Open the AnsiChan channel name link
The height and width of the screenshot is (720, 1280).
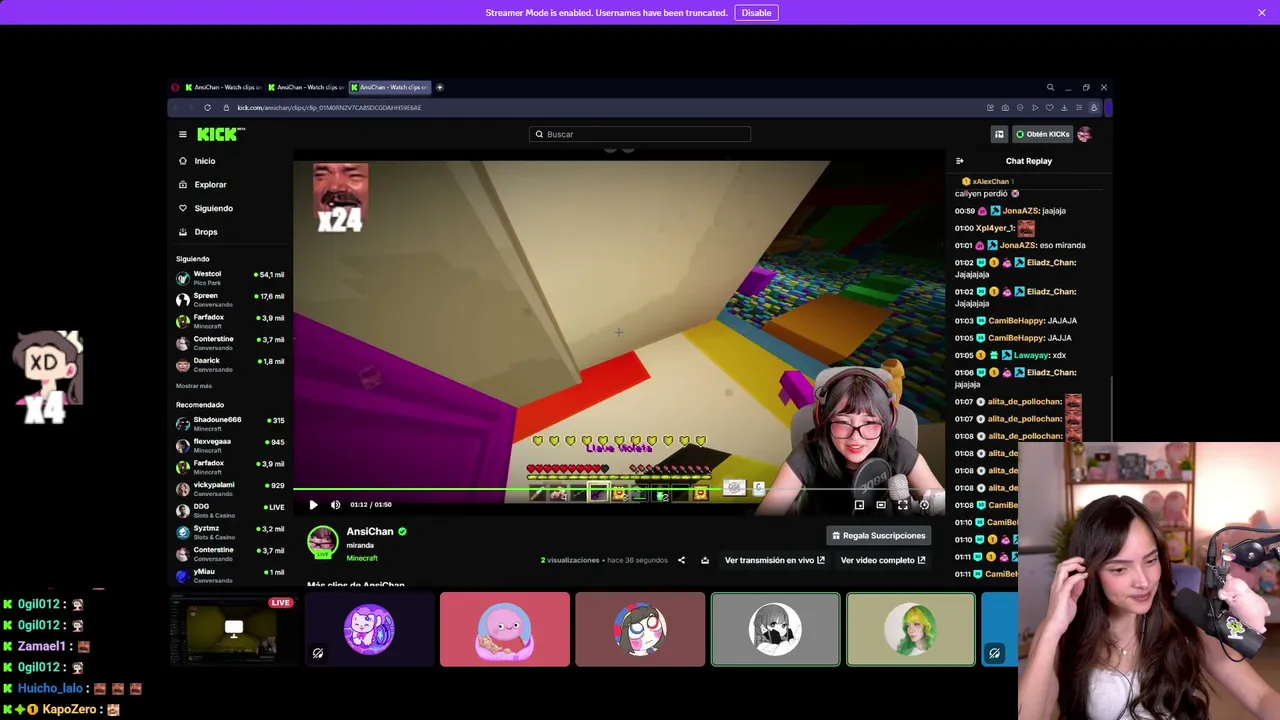pyautogui.click(x=370, y=532)
